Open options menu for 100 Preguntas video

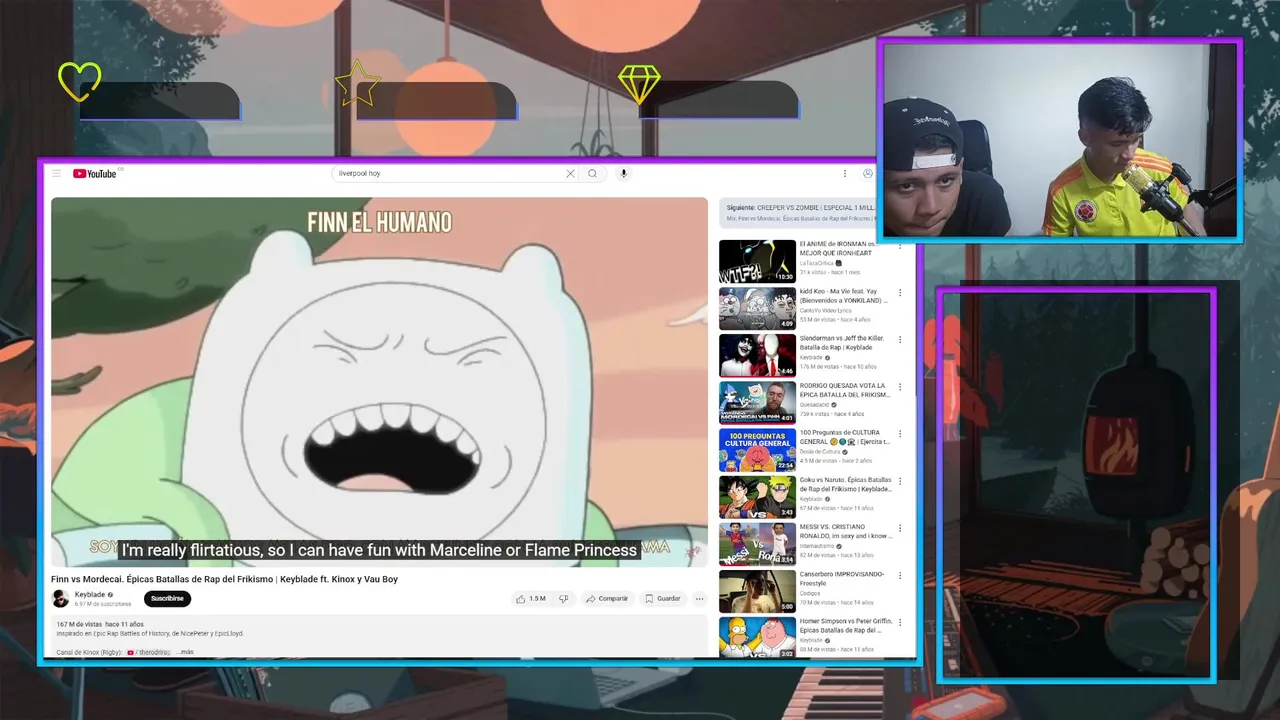click(x=899, y=434)
